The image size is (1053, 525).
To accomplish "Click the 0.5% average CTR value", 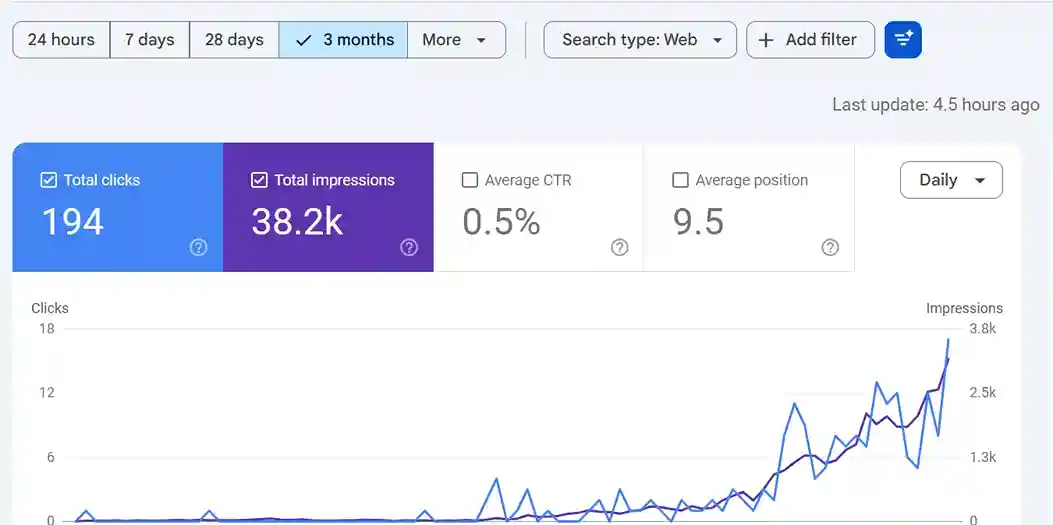I will click(501, 222).
